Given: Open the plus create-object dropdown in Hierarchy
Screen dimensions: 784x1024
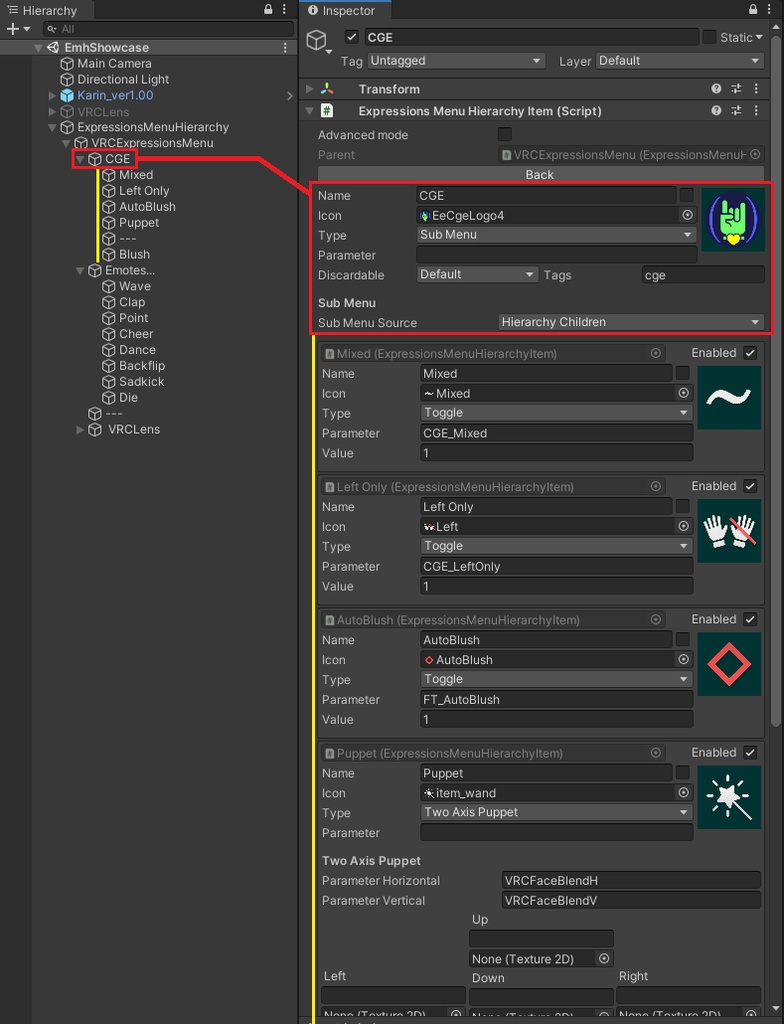Looking at the screenshot, I should point(18,29).
